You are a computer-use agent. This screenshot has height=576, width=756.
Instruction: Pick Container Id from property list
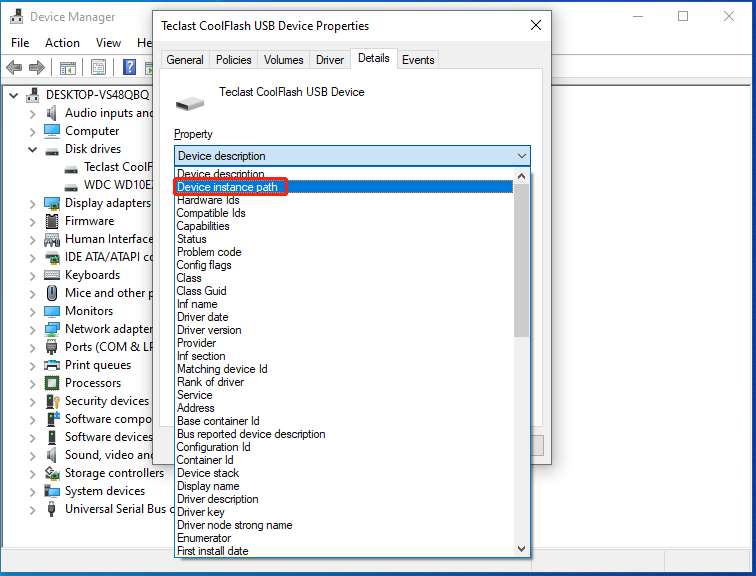(x=343, y=460)
